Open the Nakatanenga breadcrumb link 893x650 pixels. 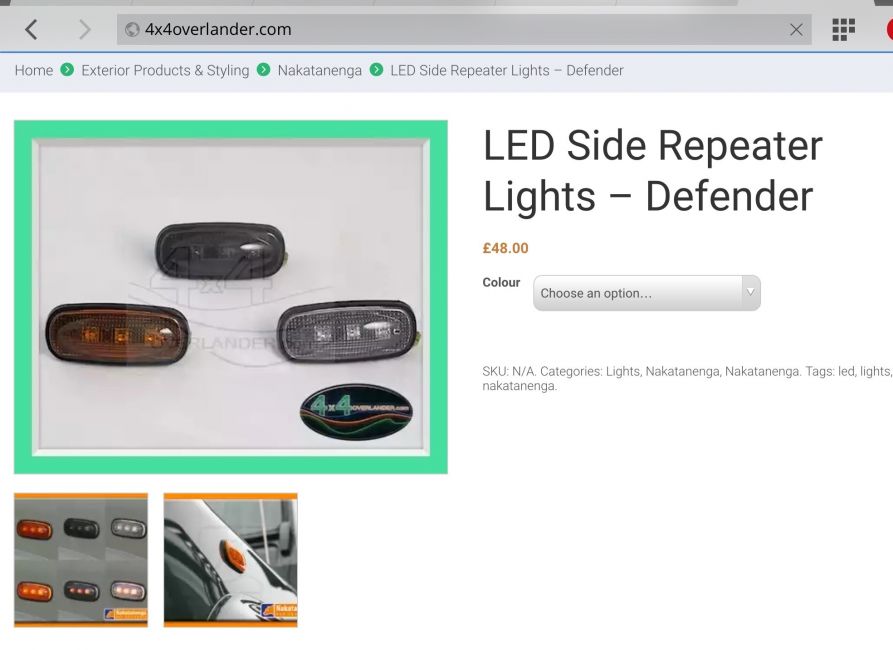(319, 71)
